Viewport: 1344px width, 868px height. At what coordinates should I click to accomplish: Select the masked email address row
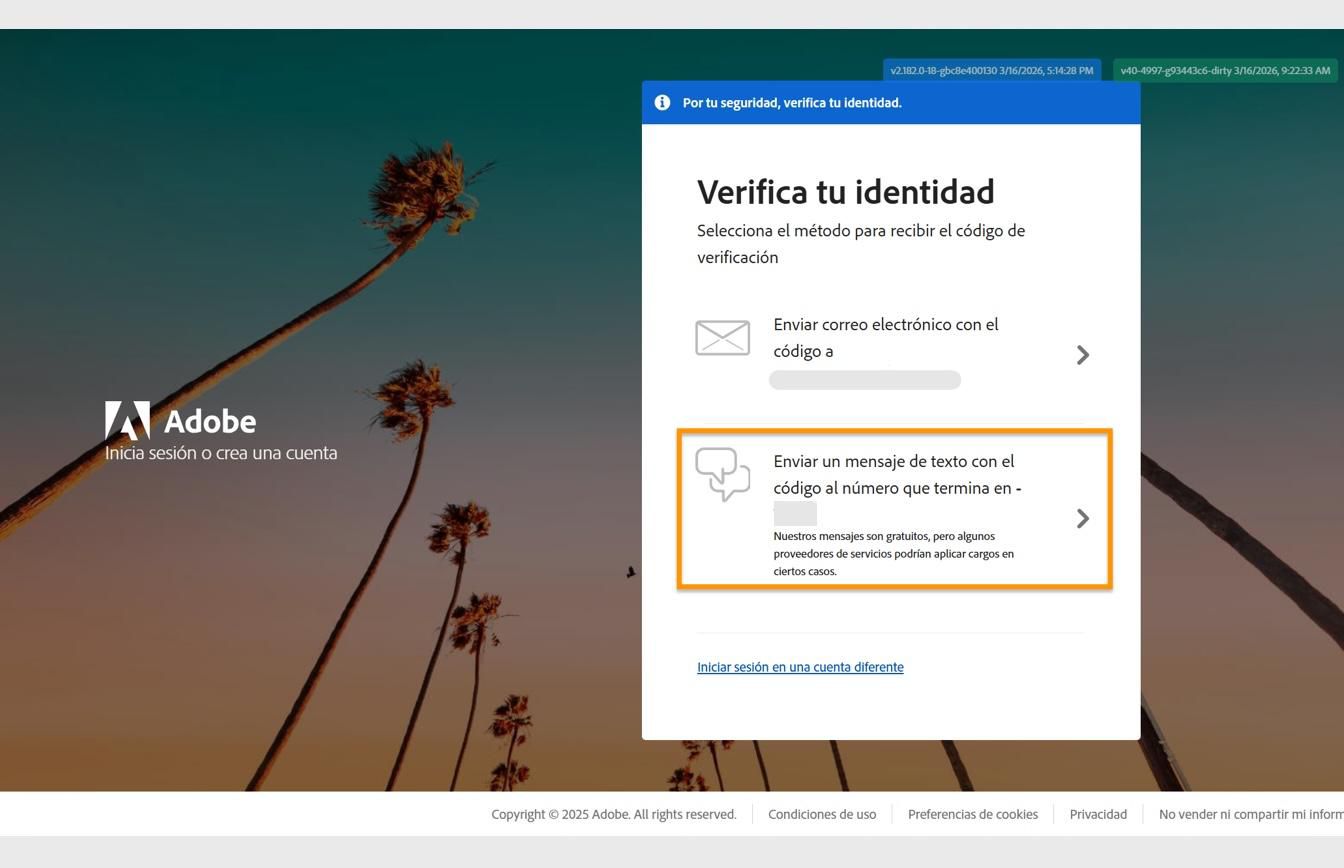point(864,380)
